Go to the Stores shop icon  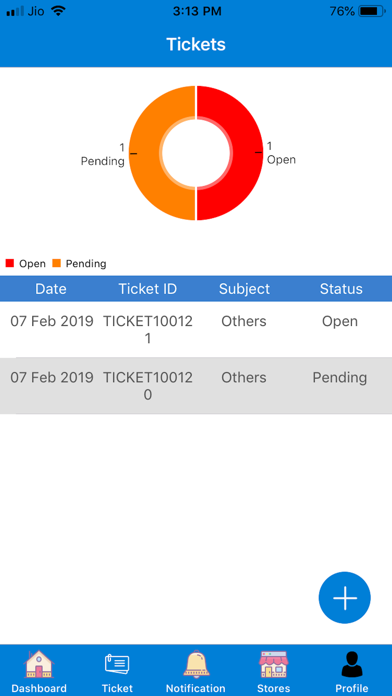pyautogui.click(x=274, y=664)
